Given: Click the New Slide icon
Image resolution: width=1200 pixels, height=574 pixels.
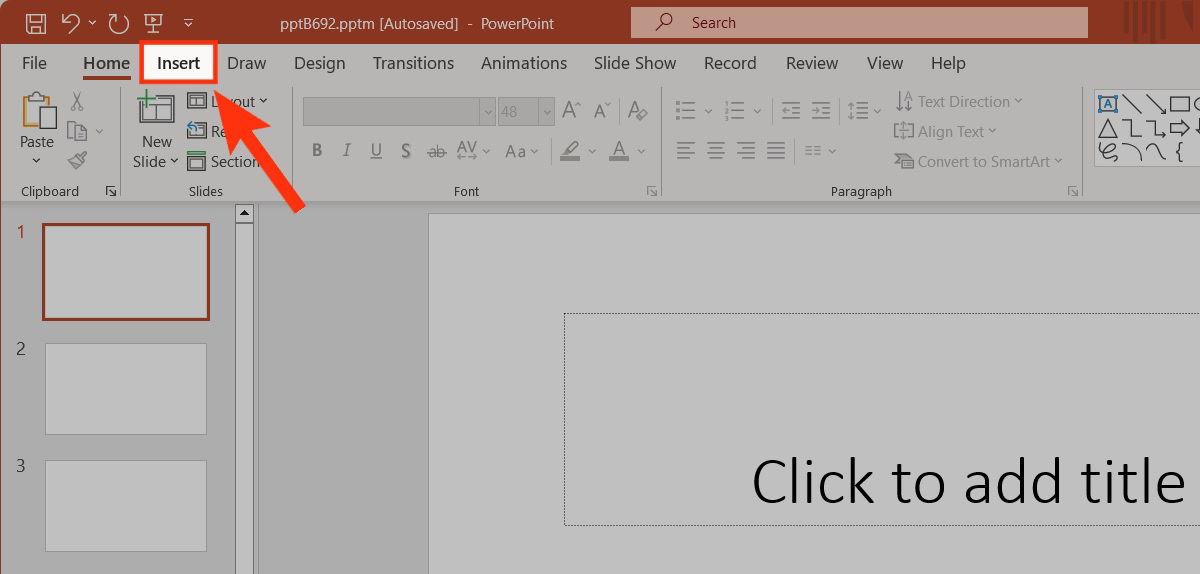Looking at the screenshot, I should tap(156, 109).
